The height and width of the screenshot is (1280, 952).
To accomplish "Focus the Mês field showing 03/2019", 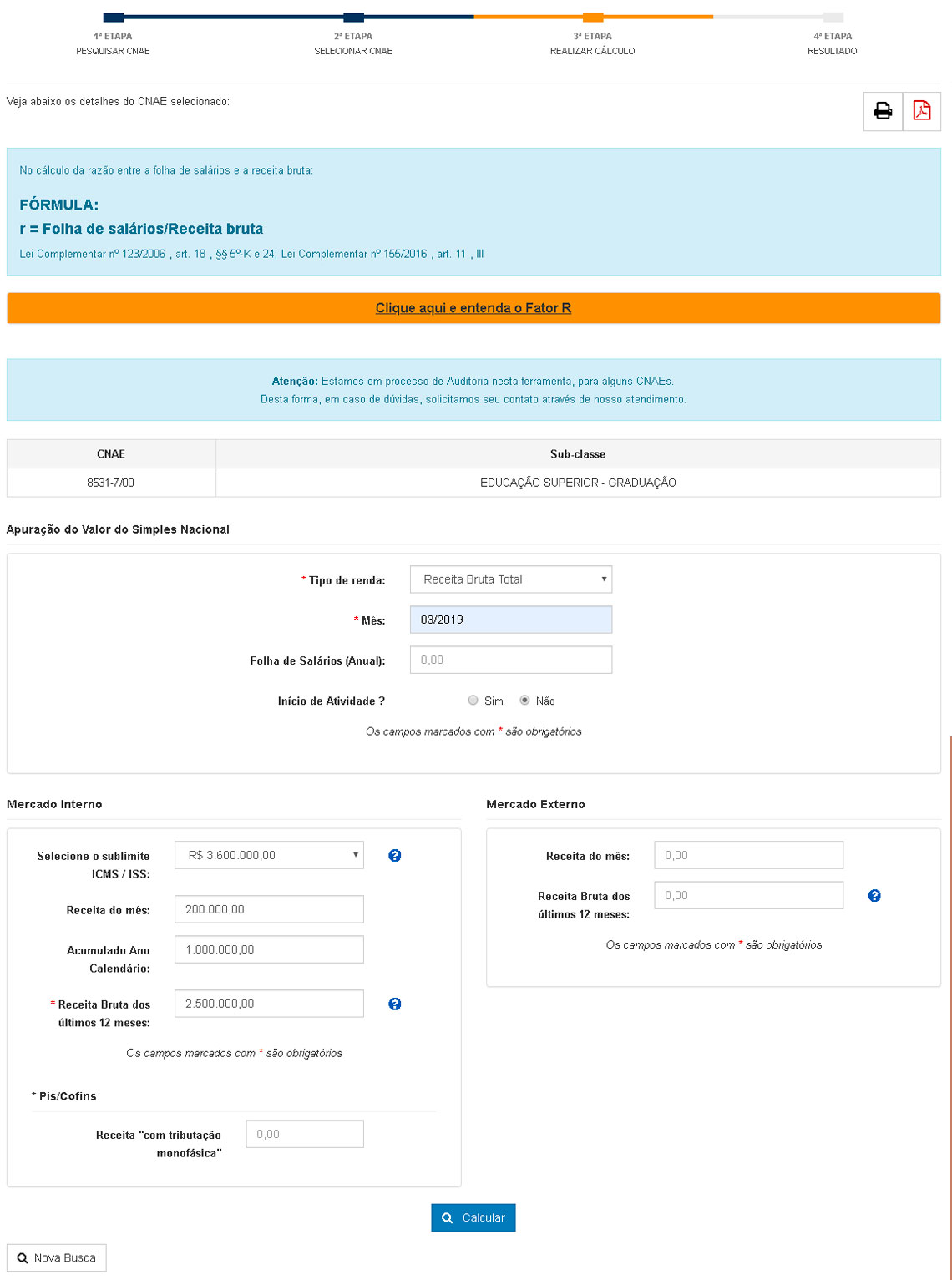I will pos(511,620).
